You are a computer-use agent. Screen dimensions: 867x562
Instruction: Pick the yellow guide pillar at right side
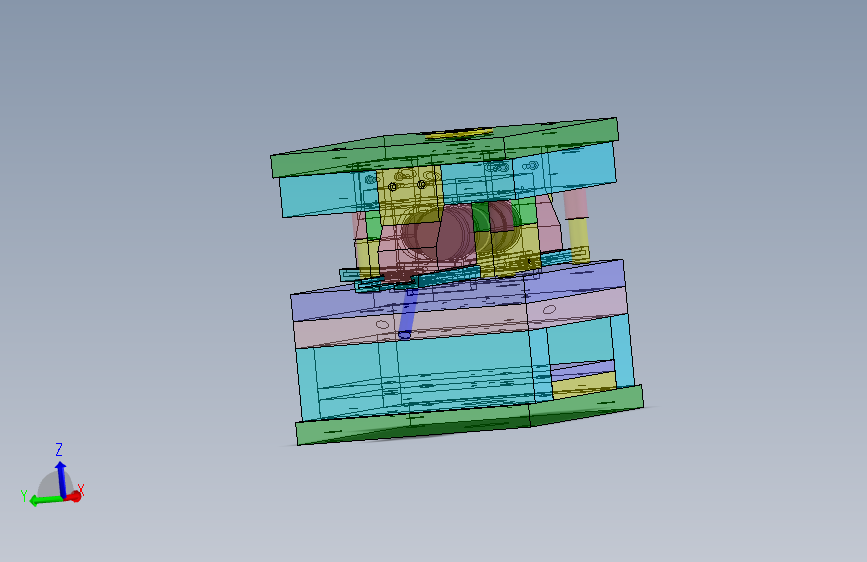[578, 239]
